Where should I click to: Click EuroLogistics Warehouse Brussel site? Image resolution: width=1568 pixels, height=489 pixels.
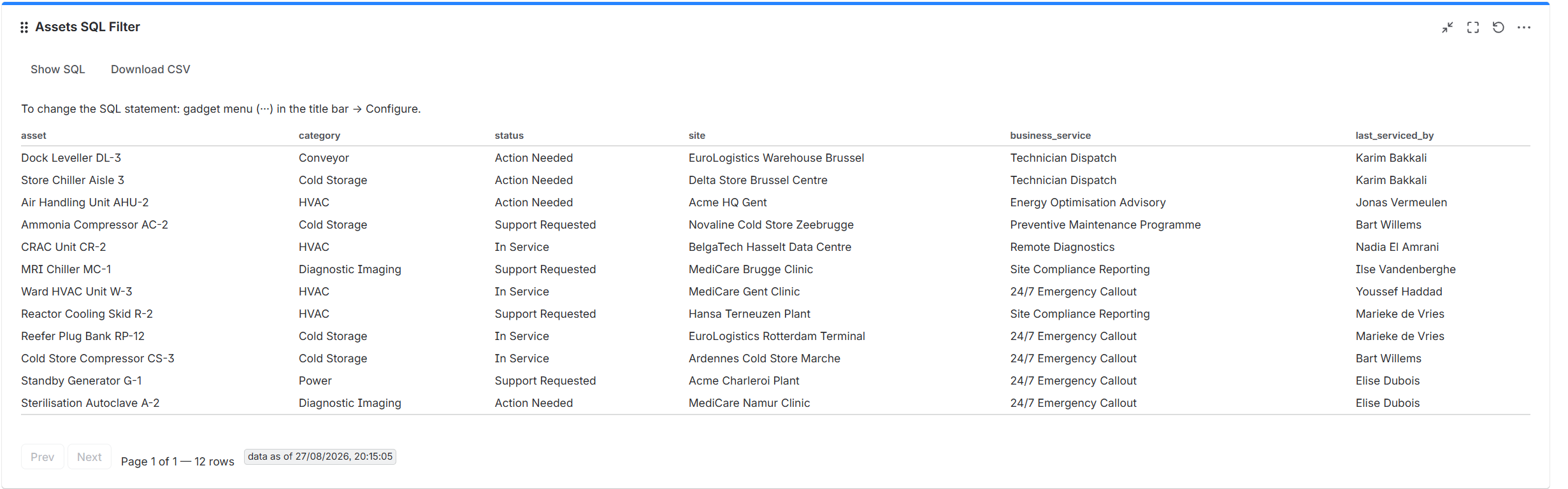776,158
